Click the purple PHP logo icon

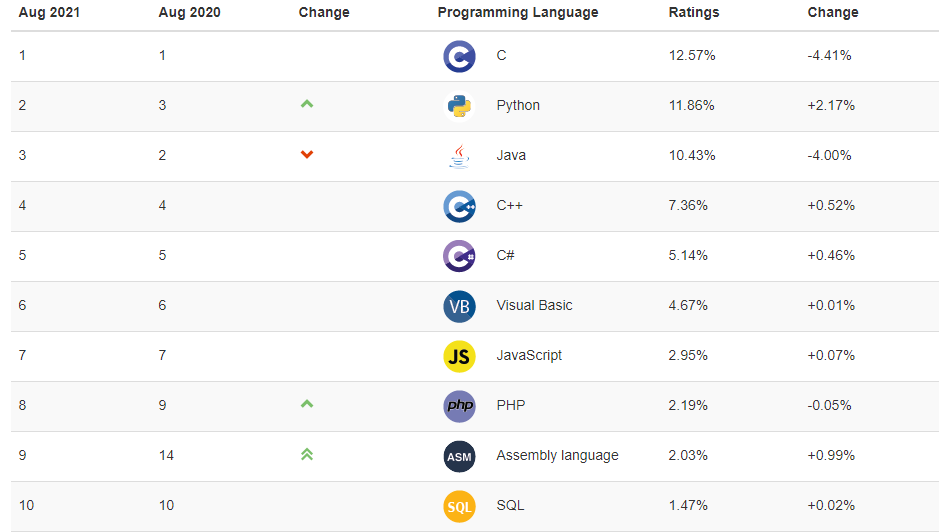click(x=459, y=406)
